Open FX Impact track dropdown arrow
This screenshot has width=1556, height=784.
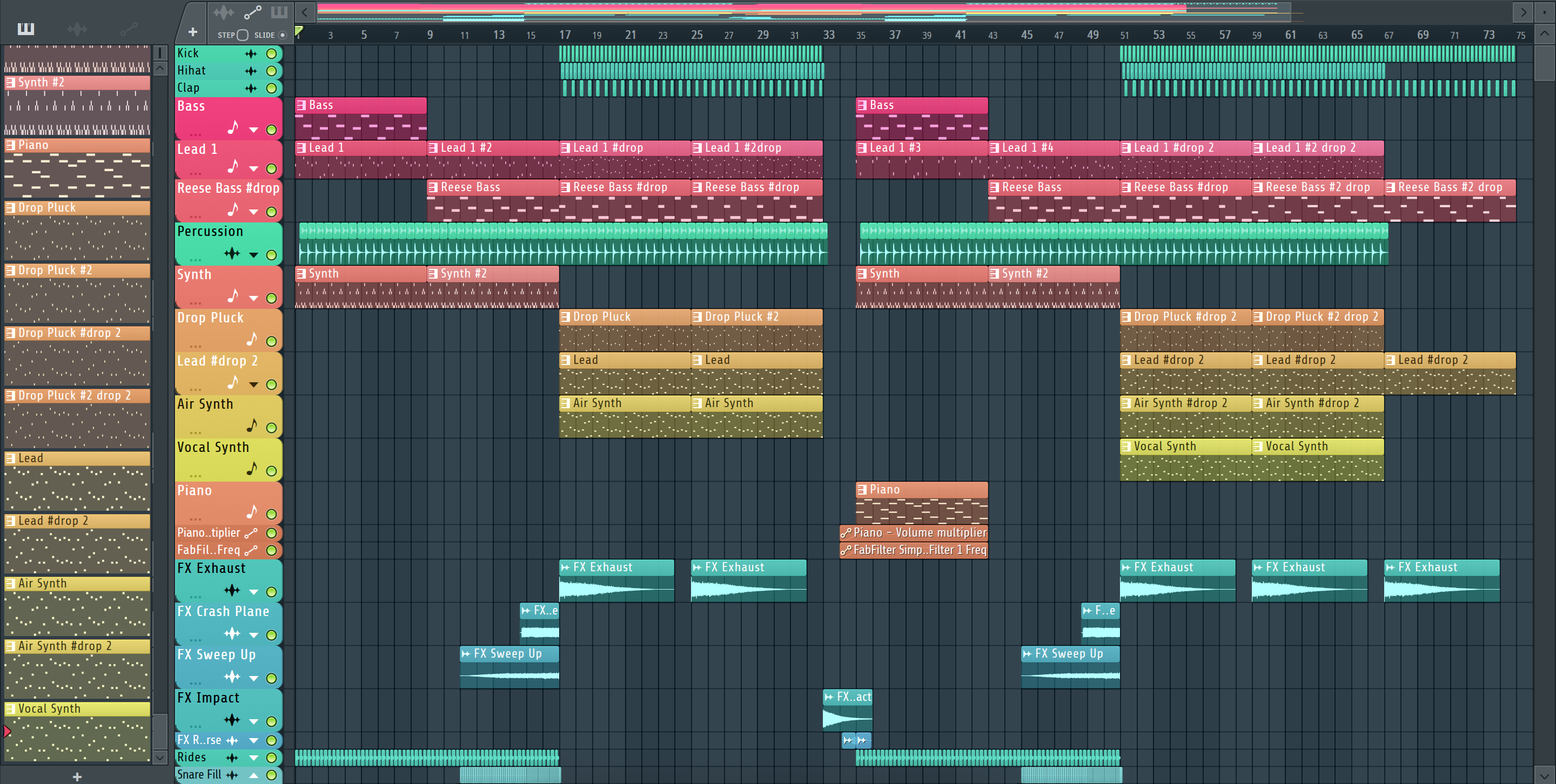click(254, 721)
